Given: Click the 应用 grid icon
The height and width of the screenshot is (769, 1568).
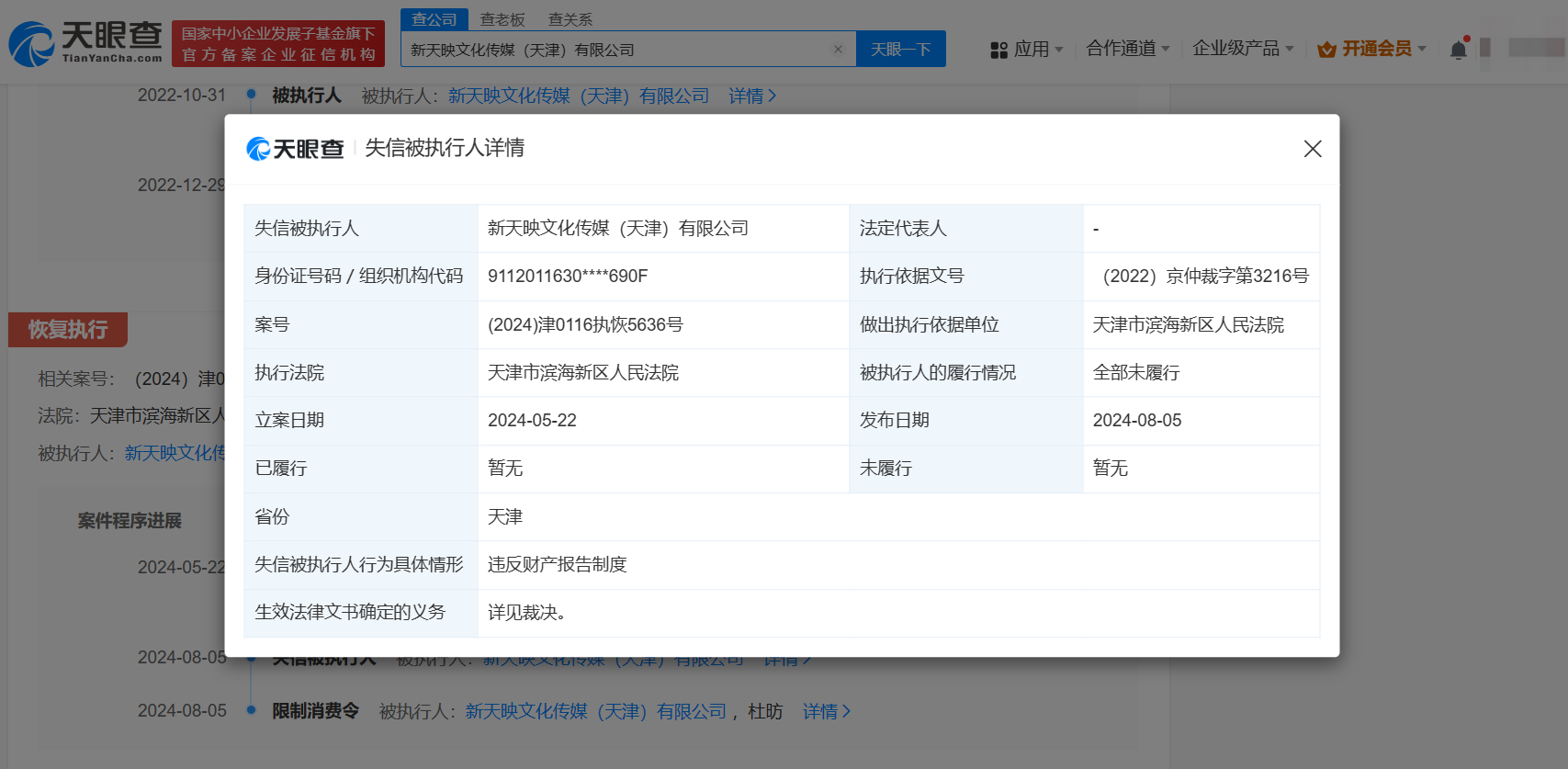Looking at the screenshot, I should (998, 50).
